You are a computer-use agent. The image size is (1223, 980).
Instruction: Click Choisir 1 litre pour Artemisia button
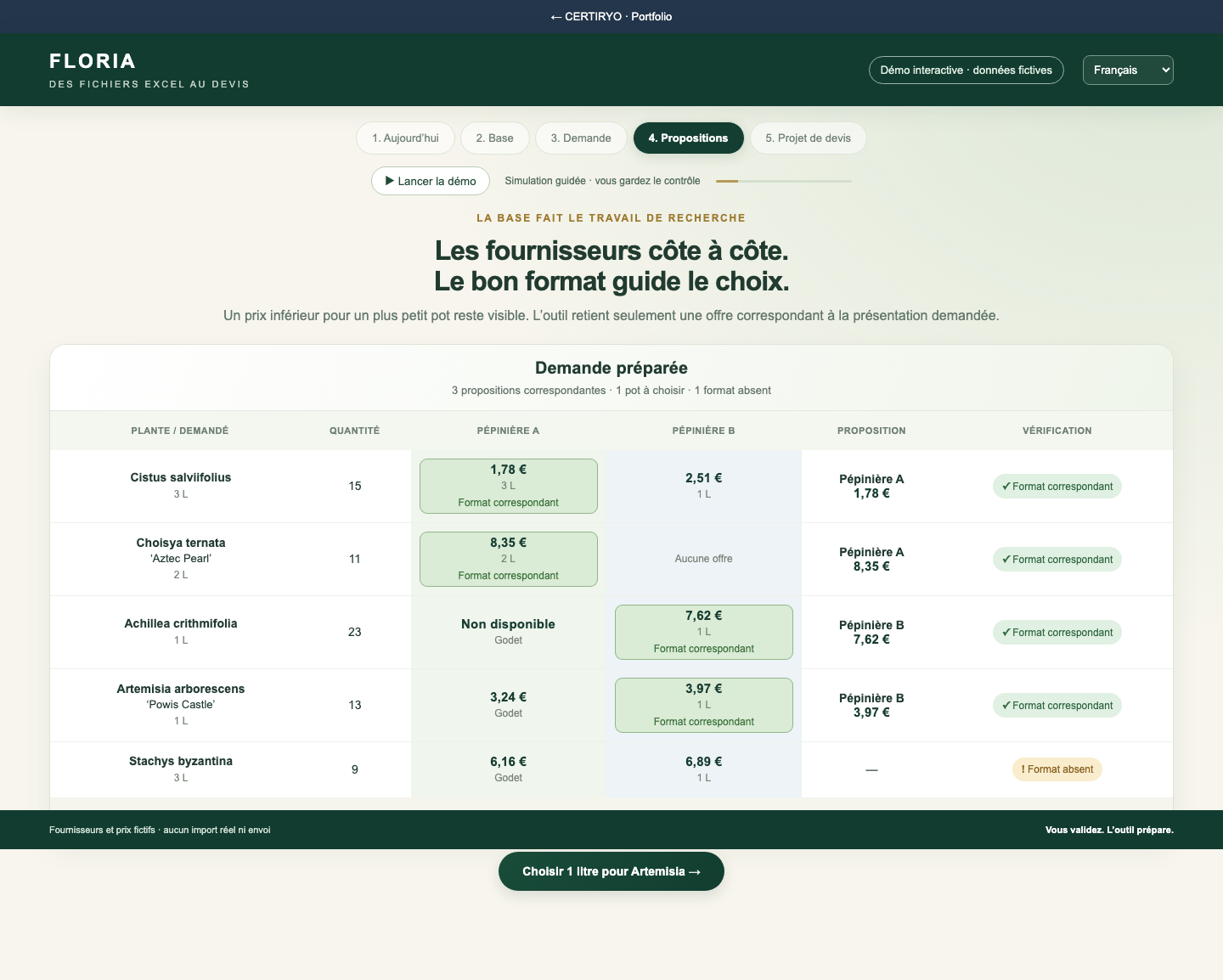click(x=611, y=871)
